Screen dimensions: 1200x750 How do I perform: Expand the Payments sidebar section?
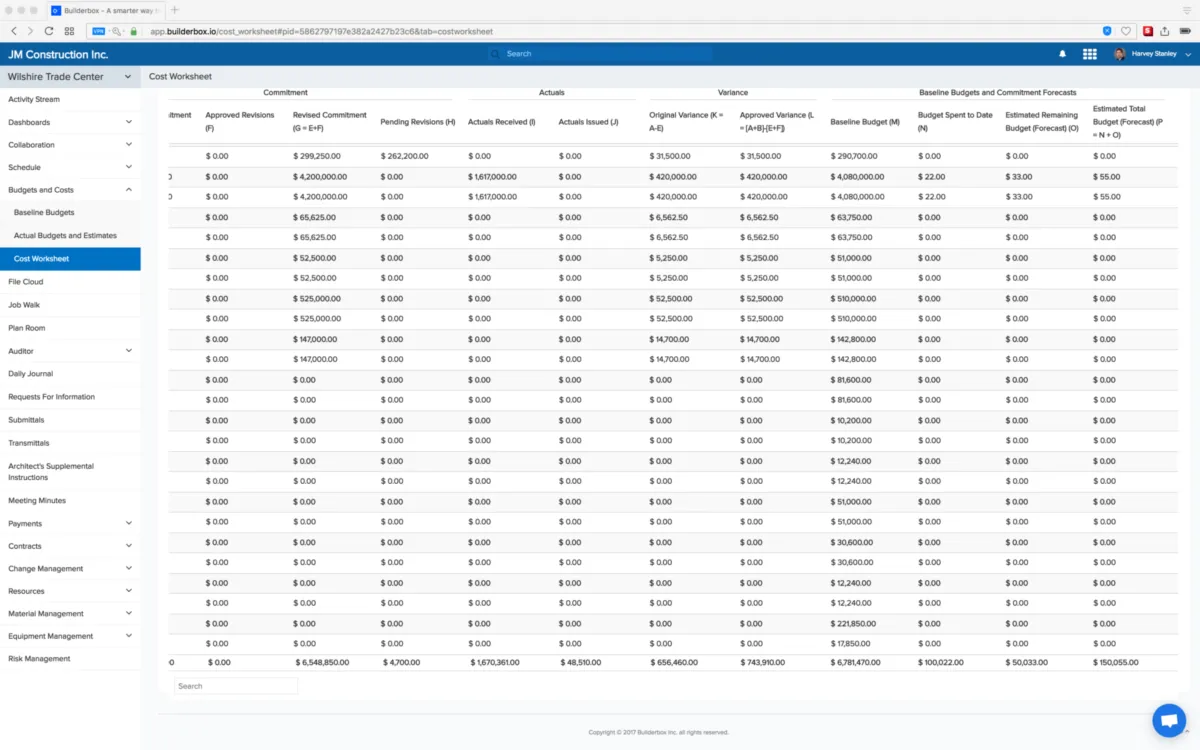129,523
